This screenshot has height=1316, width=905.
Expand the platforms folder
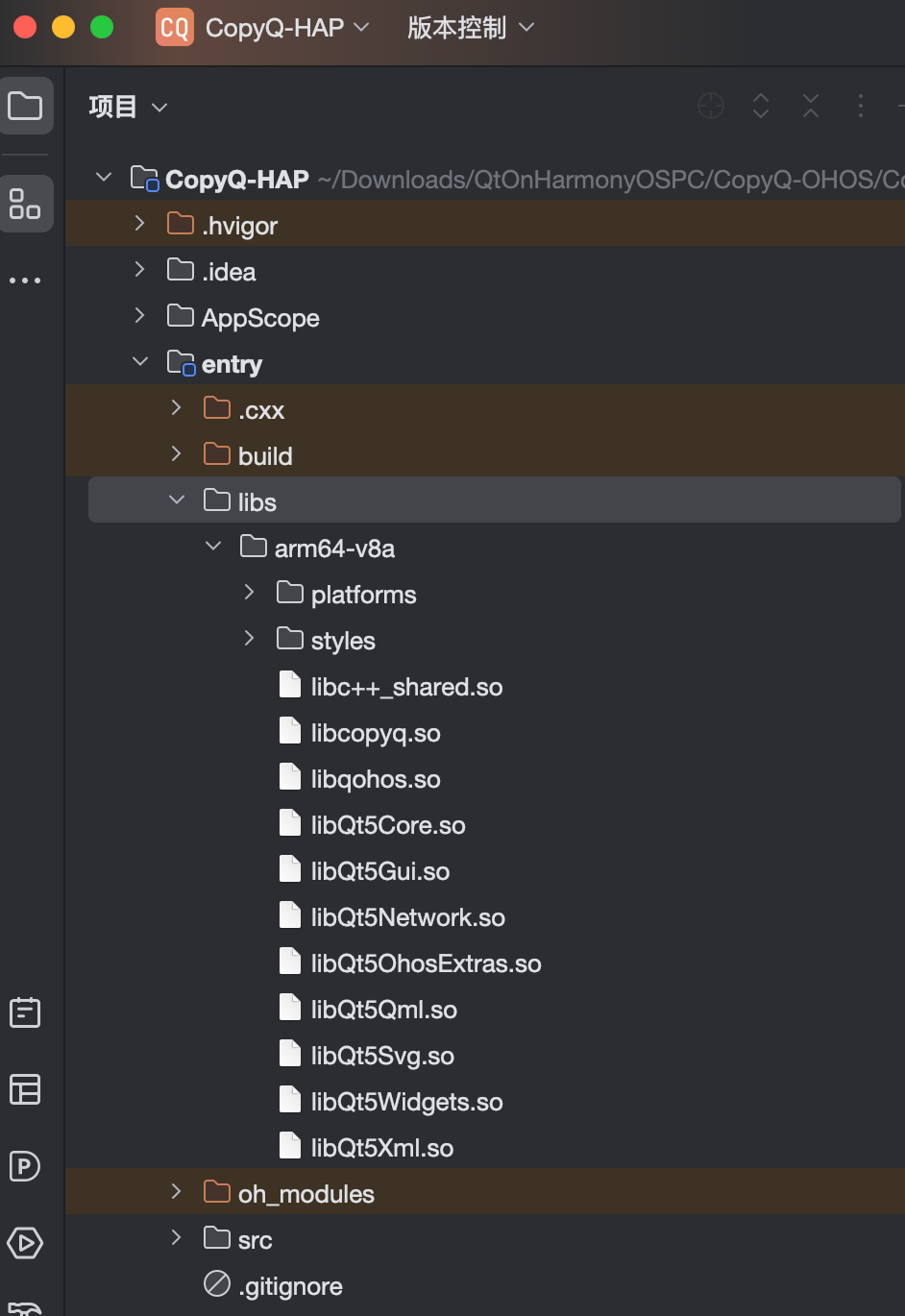point(250,592)
